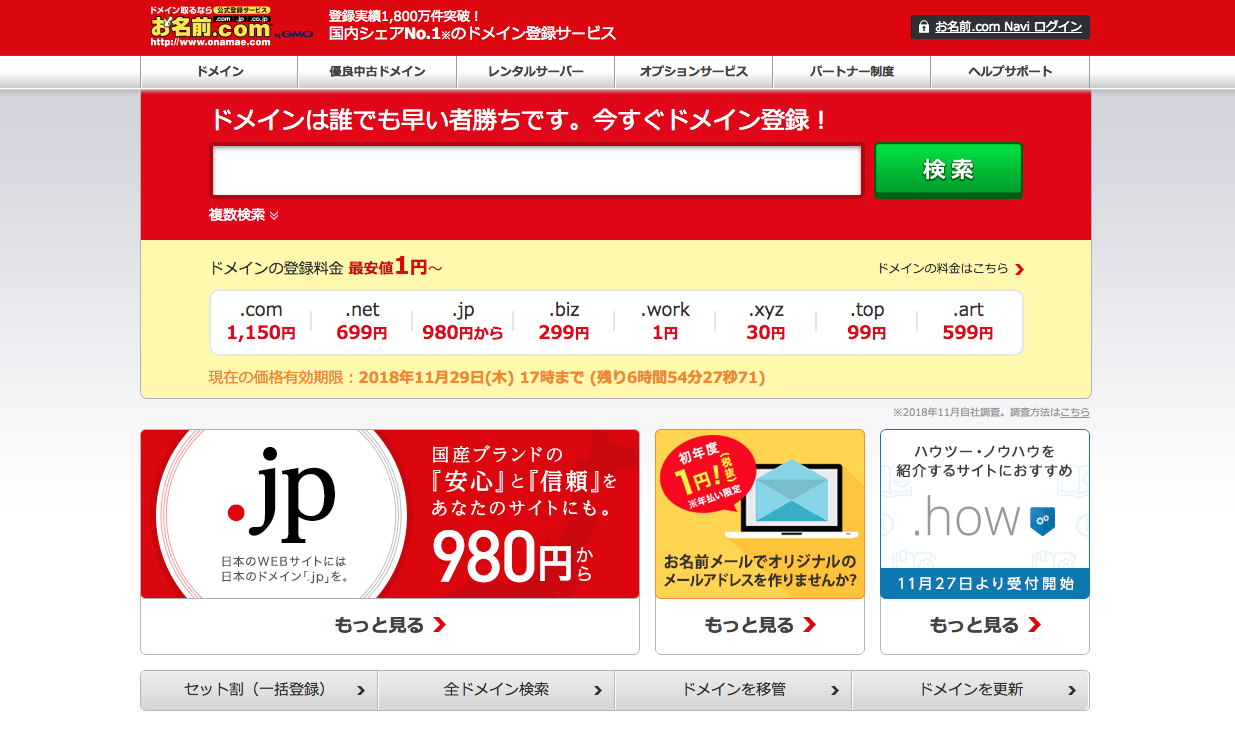Select the .jp 980円から price entry
Image resolution: width=1235 pixels, height=736 pixels.
463,321
